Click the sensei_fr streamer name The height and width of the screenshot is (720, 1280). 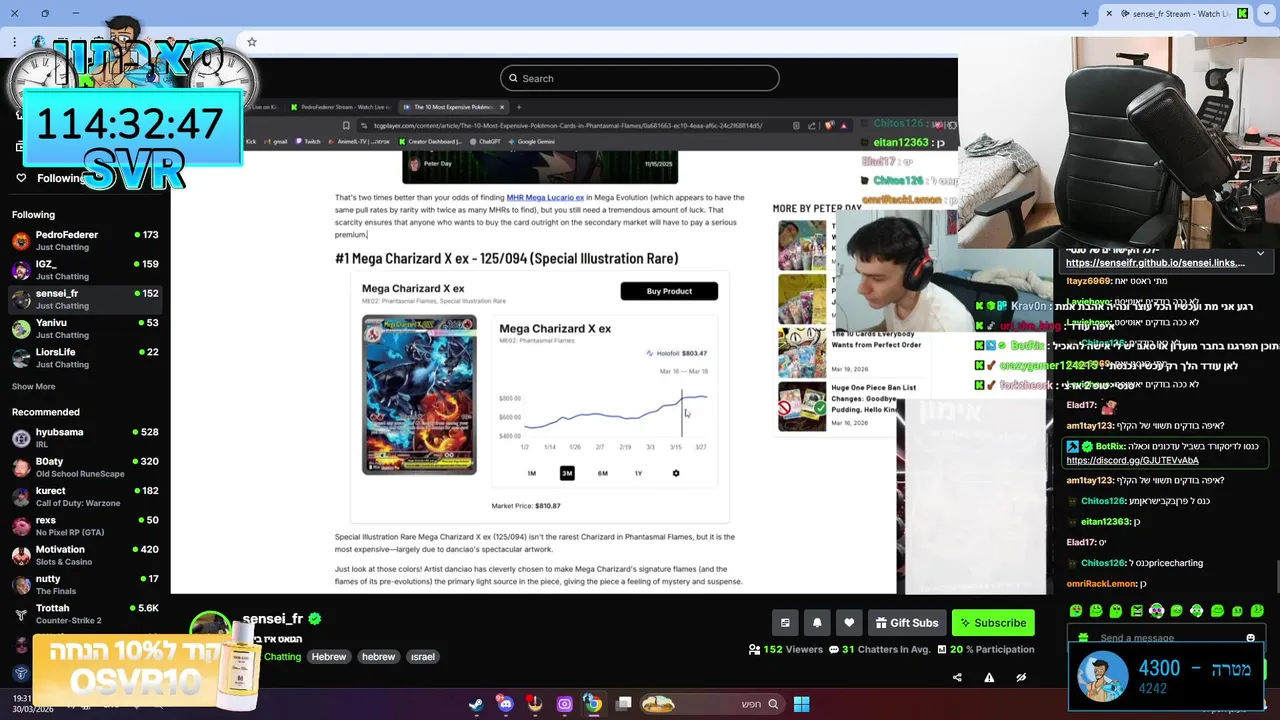point(273,619)
